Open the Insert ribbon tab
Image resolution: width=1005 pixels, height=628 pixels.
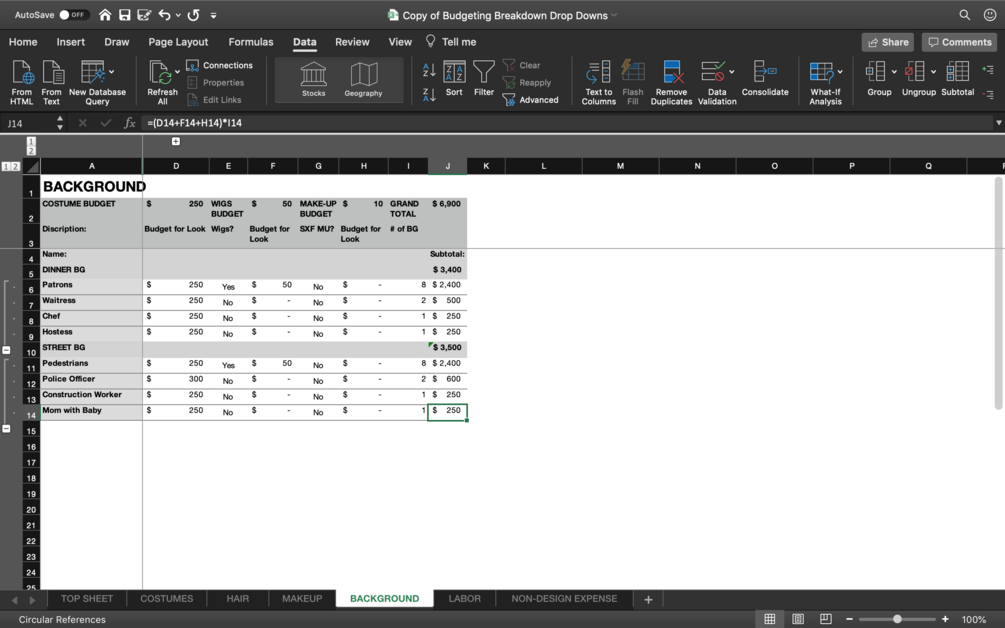71,42
